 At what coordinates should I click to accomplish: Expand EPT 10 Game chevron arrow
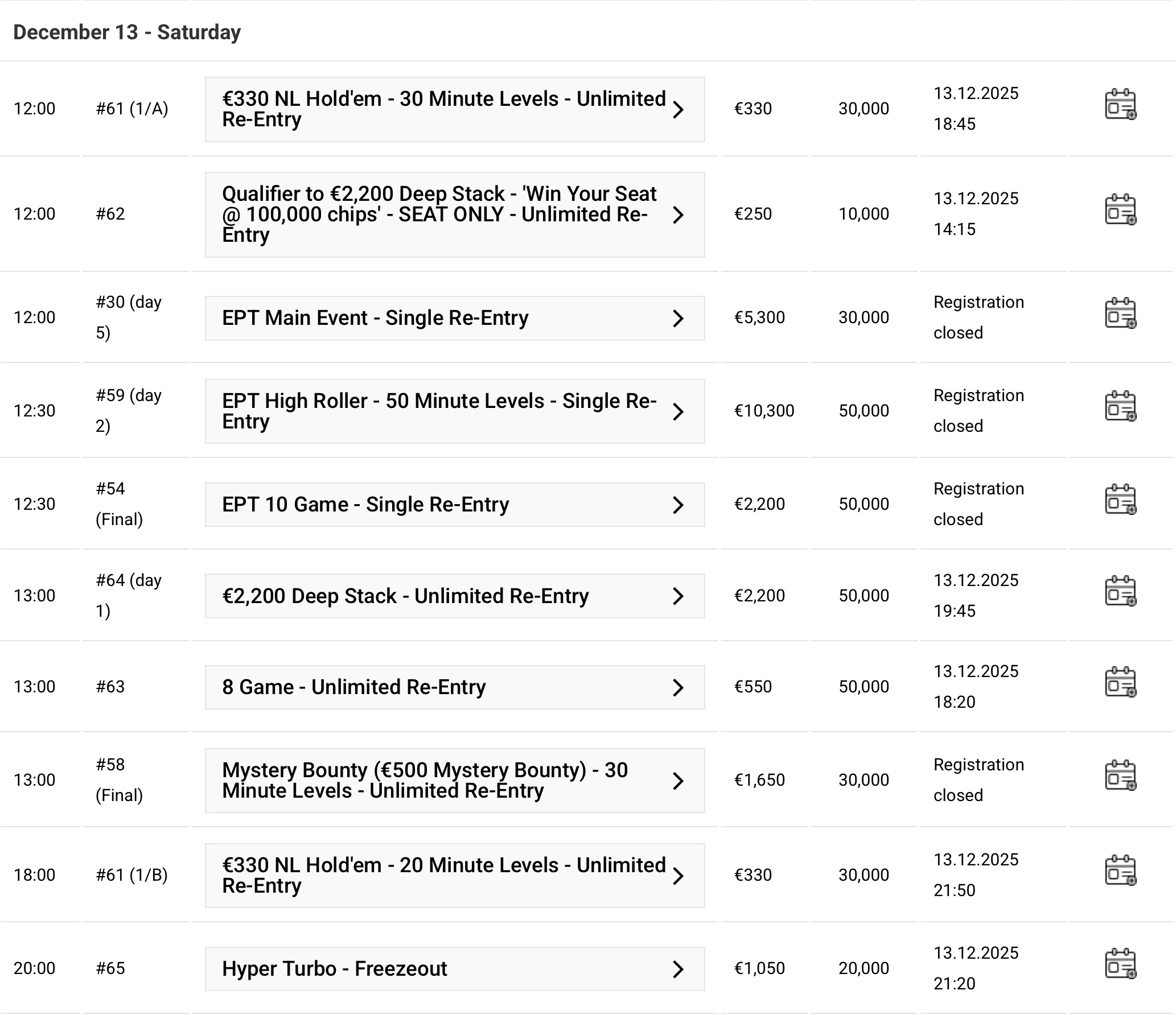click(x=677, y=505)
